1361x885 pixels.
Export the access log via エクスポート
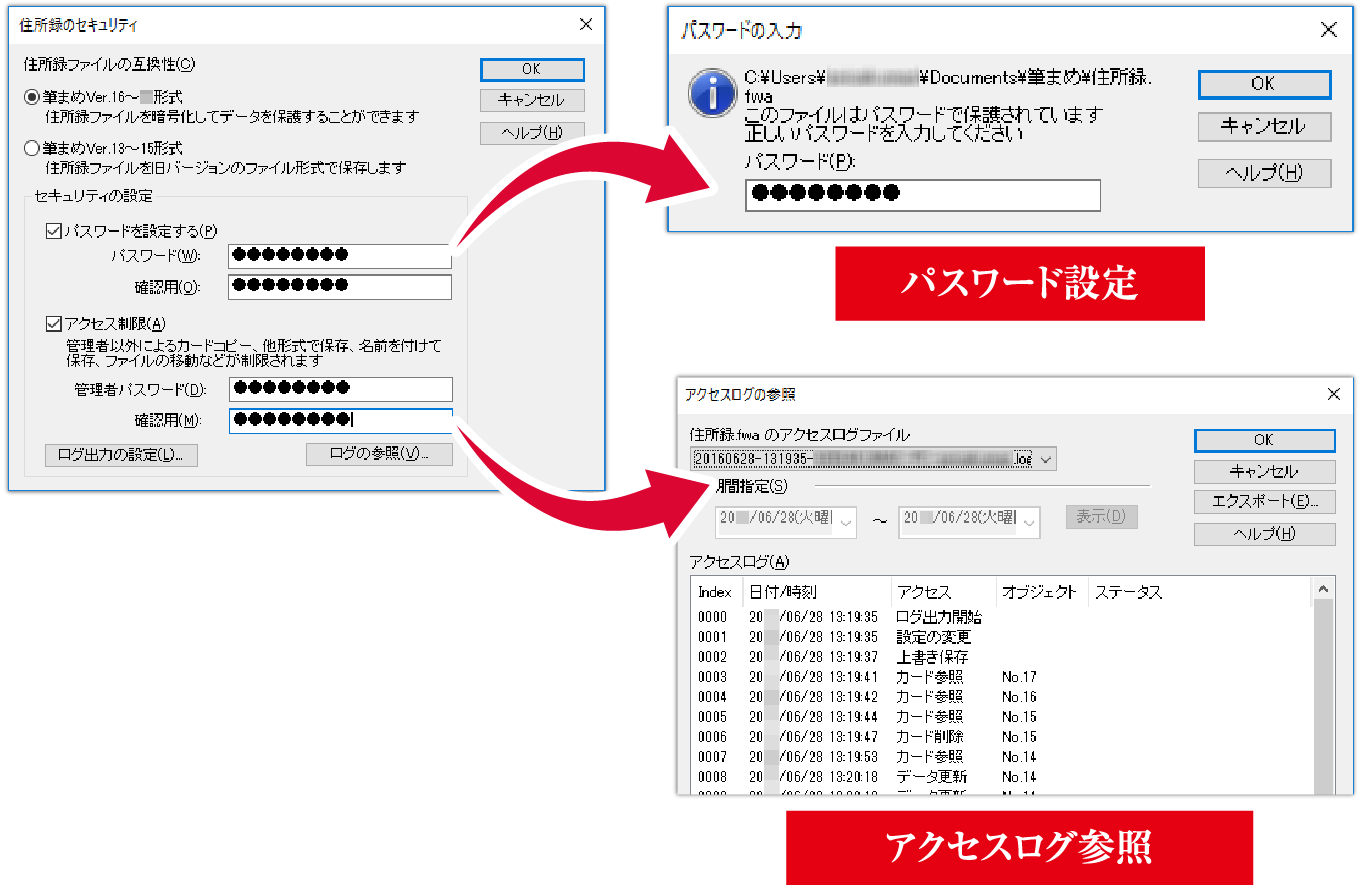point(1263,501)
